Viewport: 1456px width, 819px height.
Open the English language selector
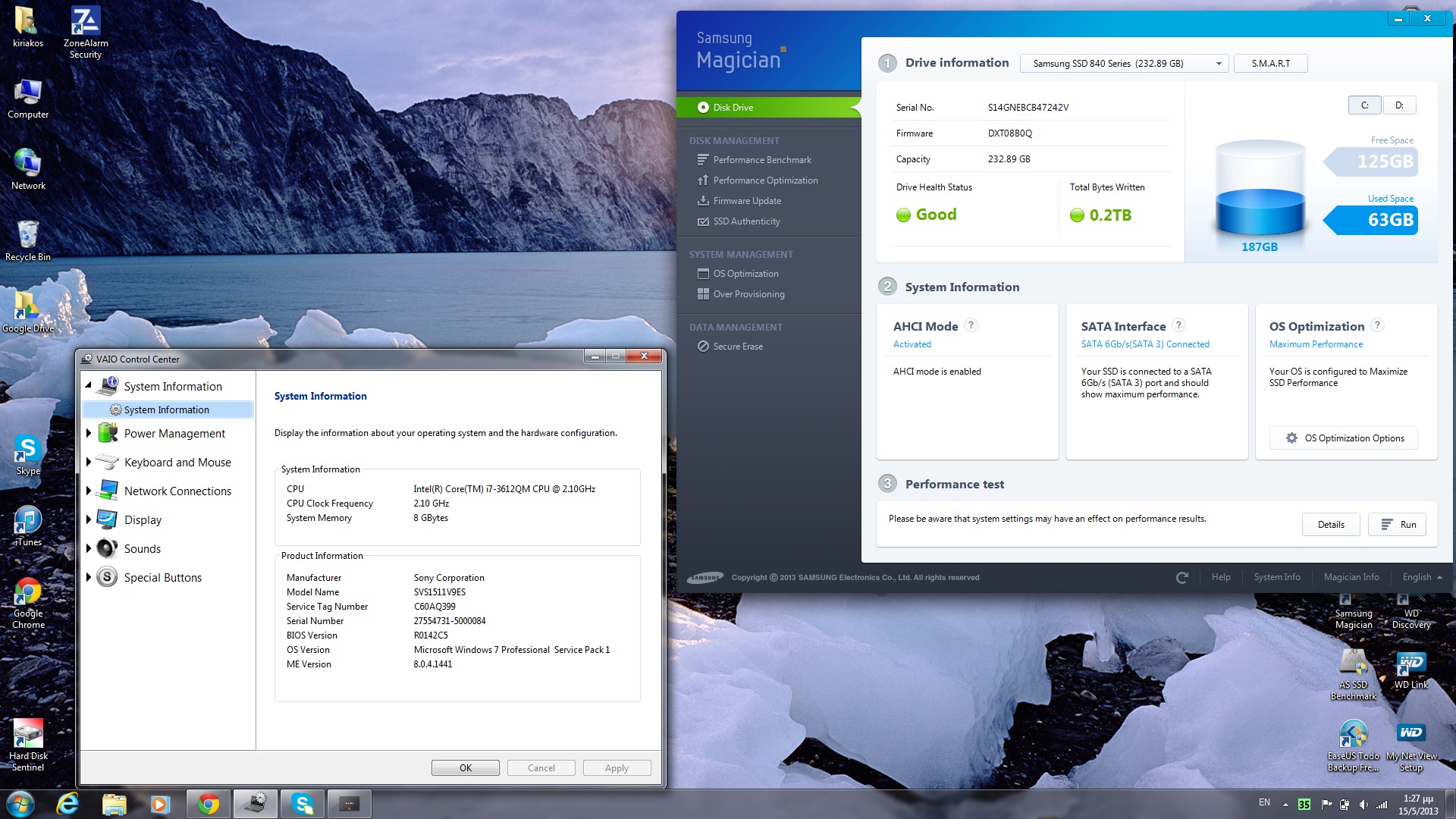(x=1422, y=577)
